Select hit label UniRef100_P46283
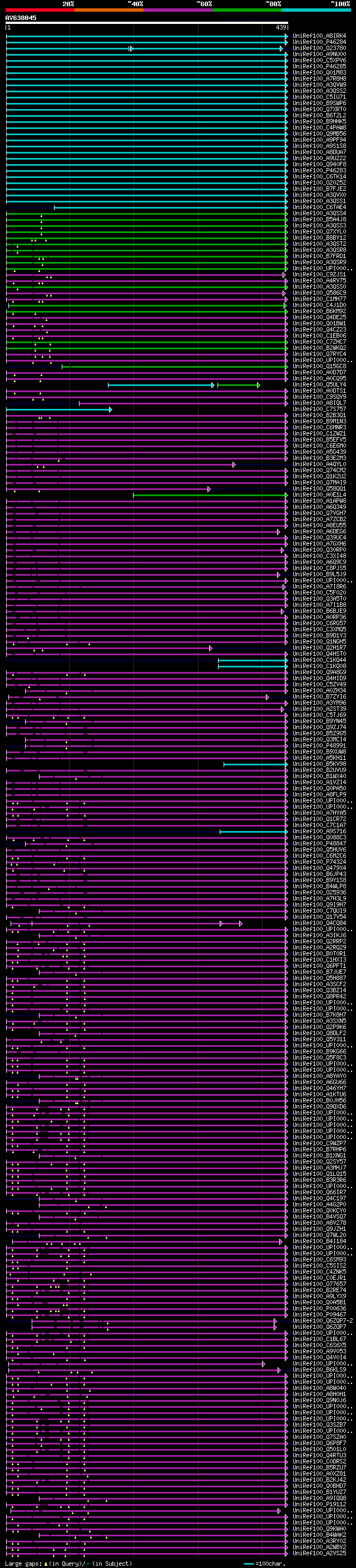The width and height of the screenshot is (356, 1568). coord(319,170)
